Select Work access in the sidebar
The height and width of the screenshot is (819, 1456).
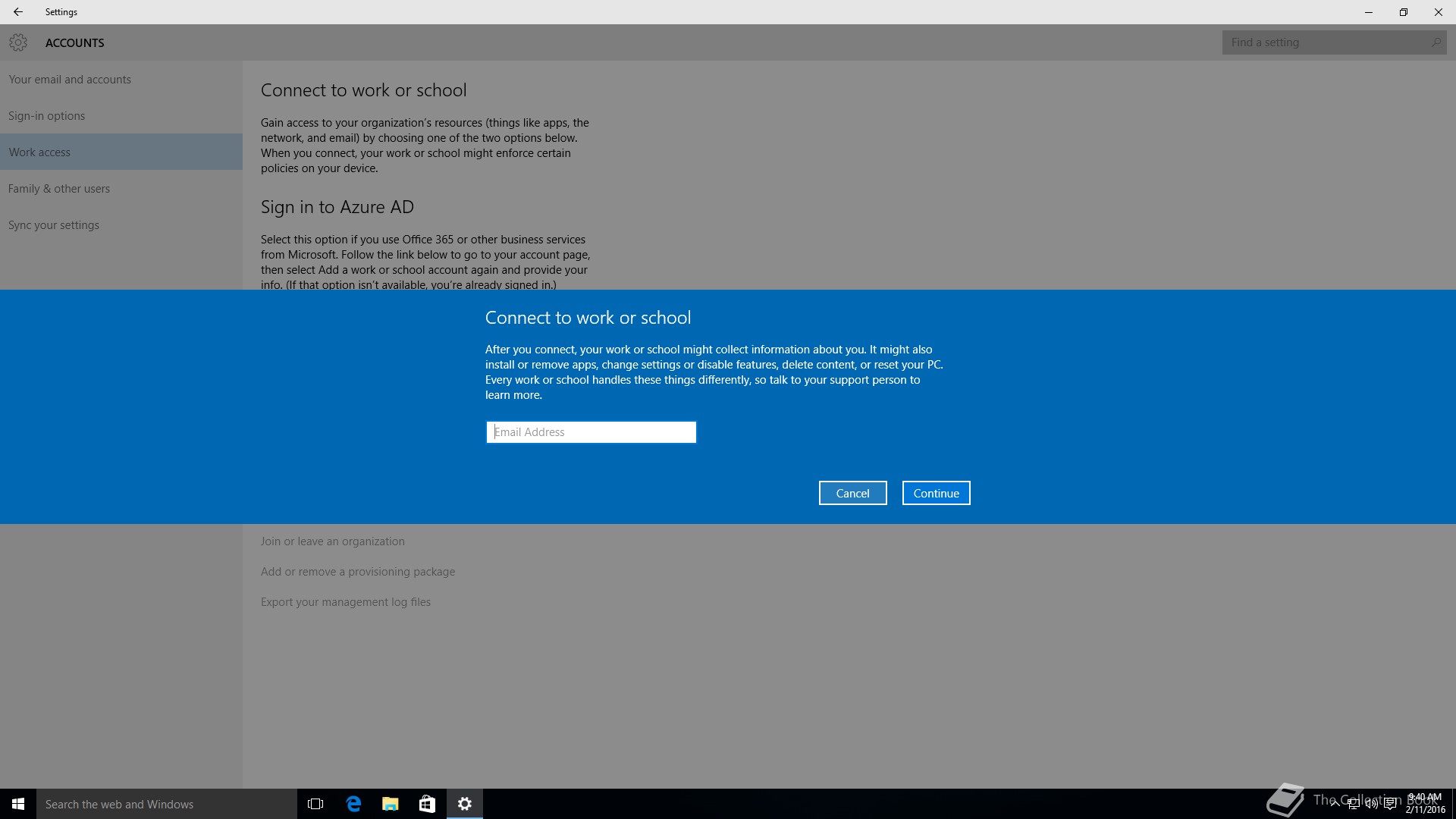pyautogui.click(x=121, y=152)
